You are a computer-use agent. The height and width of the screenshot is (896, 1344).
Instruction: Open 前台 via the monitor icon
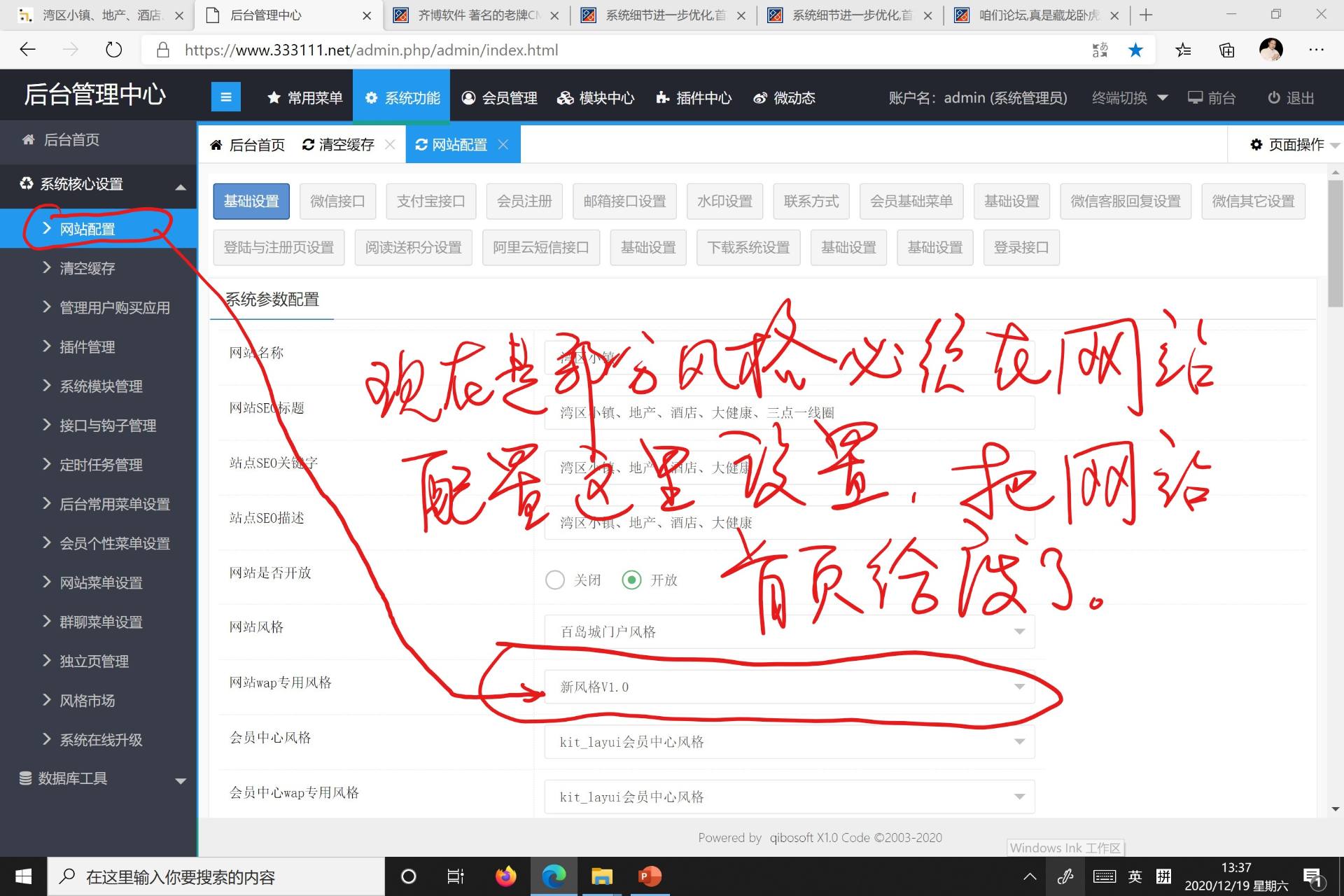tap(1195, 98)
